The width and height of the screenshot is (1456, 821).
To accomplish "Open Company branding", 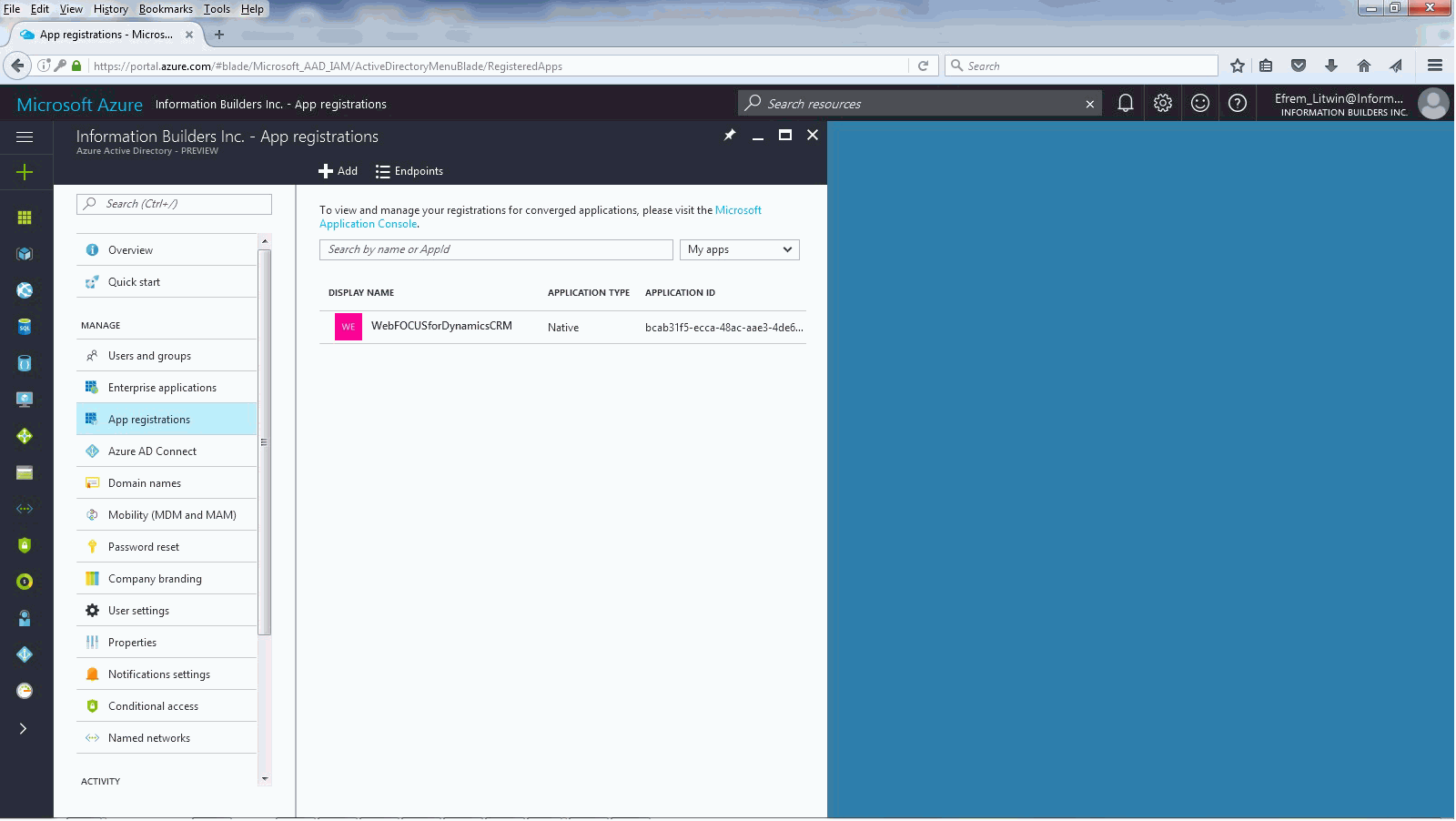I will pyautogui.click(x=167, y=579).
